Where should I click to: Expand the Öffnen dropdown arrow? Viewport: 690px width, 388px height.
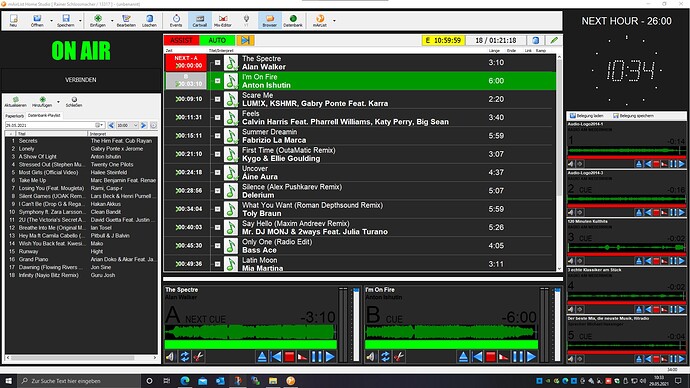(x=51, y=21)
